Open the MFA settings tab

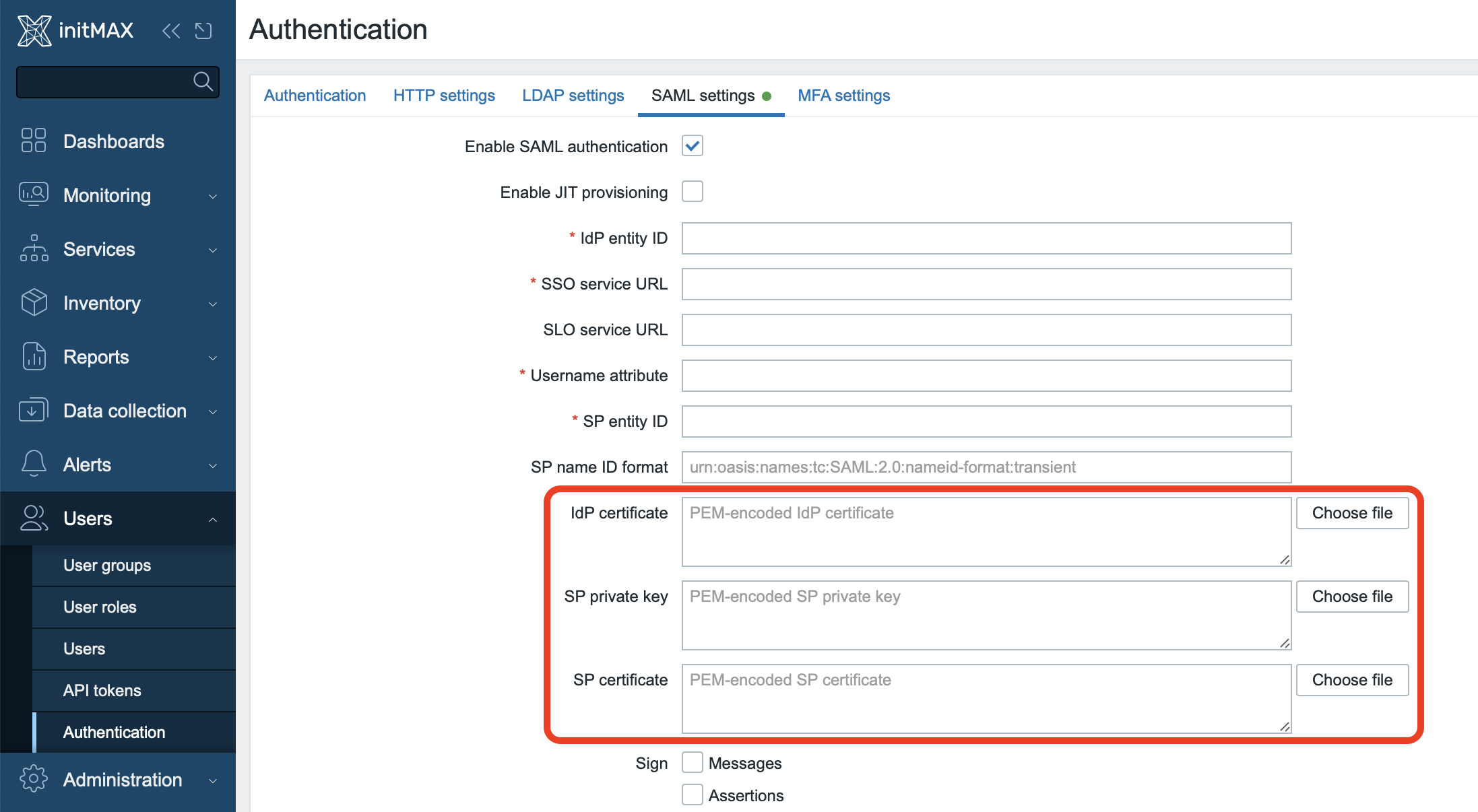[x=843, y=96]
